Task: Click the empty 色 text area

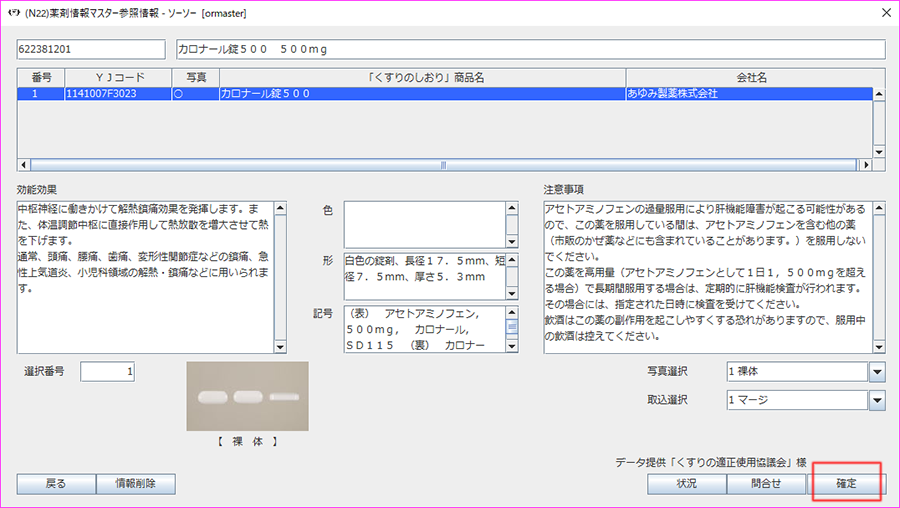Action: [425, 225]
